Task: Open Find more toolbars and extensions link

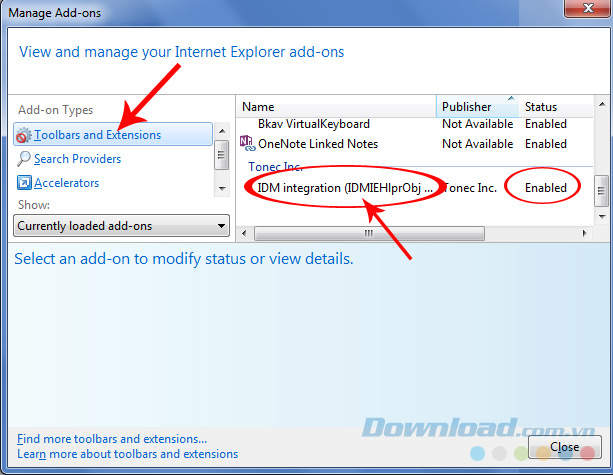Action: click(112, 439)
